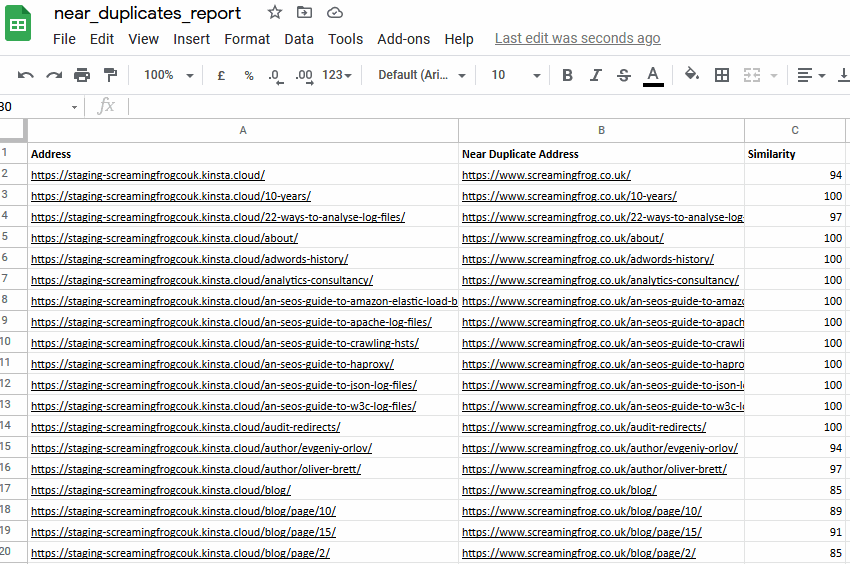Open the View menu
Viewport: 850px width, 564px height.
coord(144,39)
